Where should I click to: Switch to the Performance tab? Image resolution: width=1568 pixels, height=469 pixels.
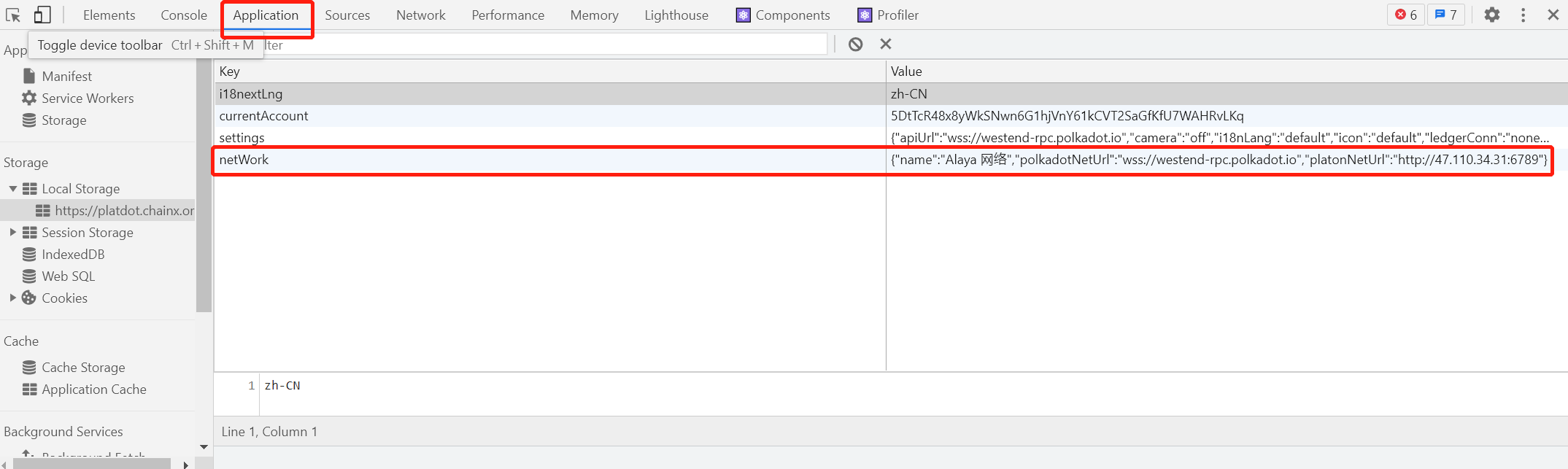click(508, 15)
